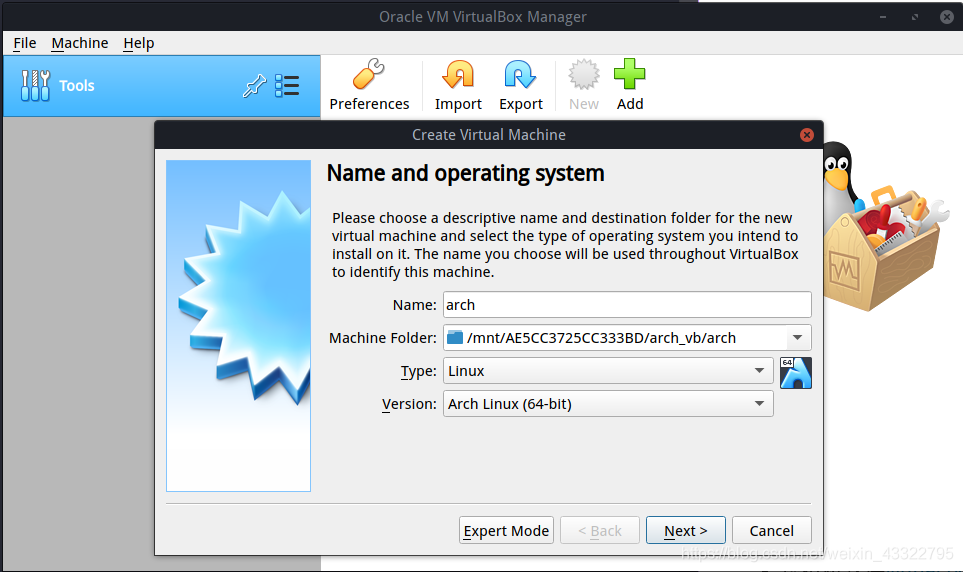This screenshot has height=572, width=963.
Task: Switch to Expert Mode
Action: [506, 530]
